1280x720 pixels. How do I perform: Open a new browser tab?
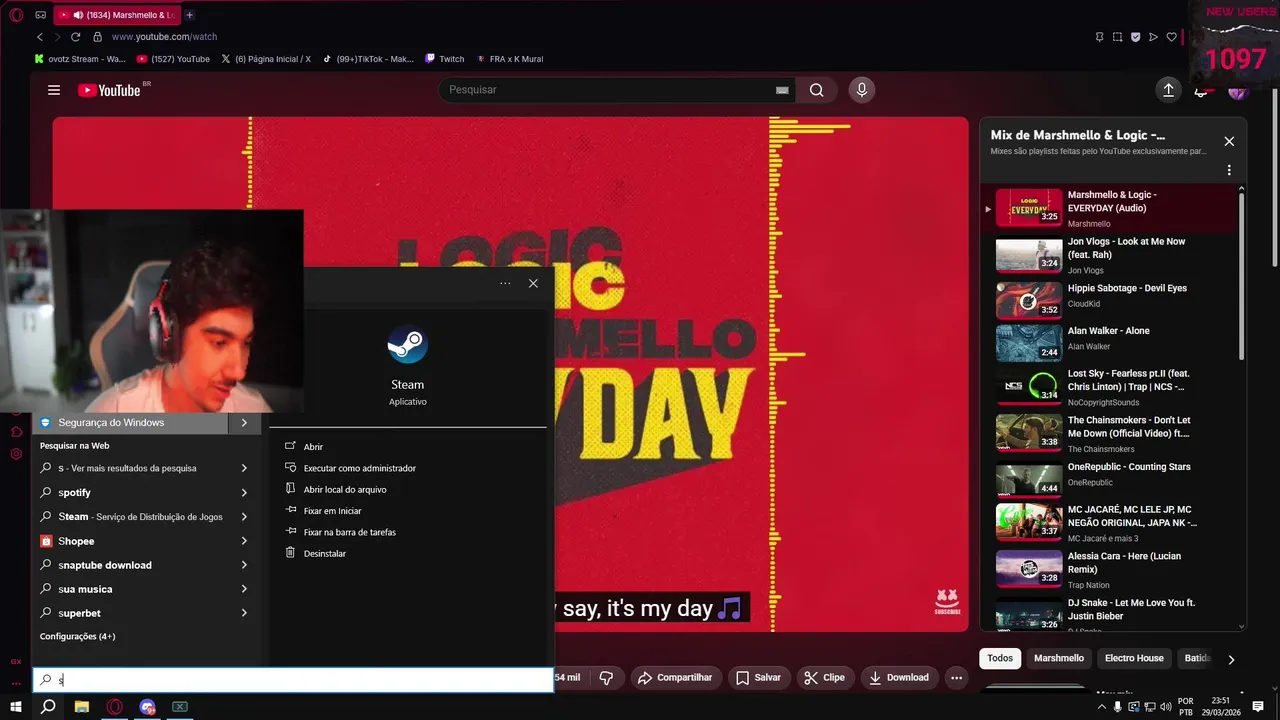[x=189, y=15]
